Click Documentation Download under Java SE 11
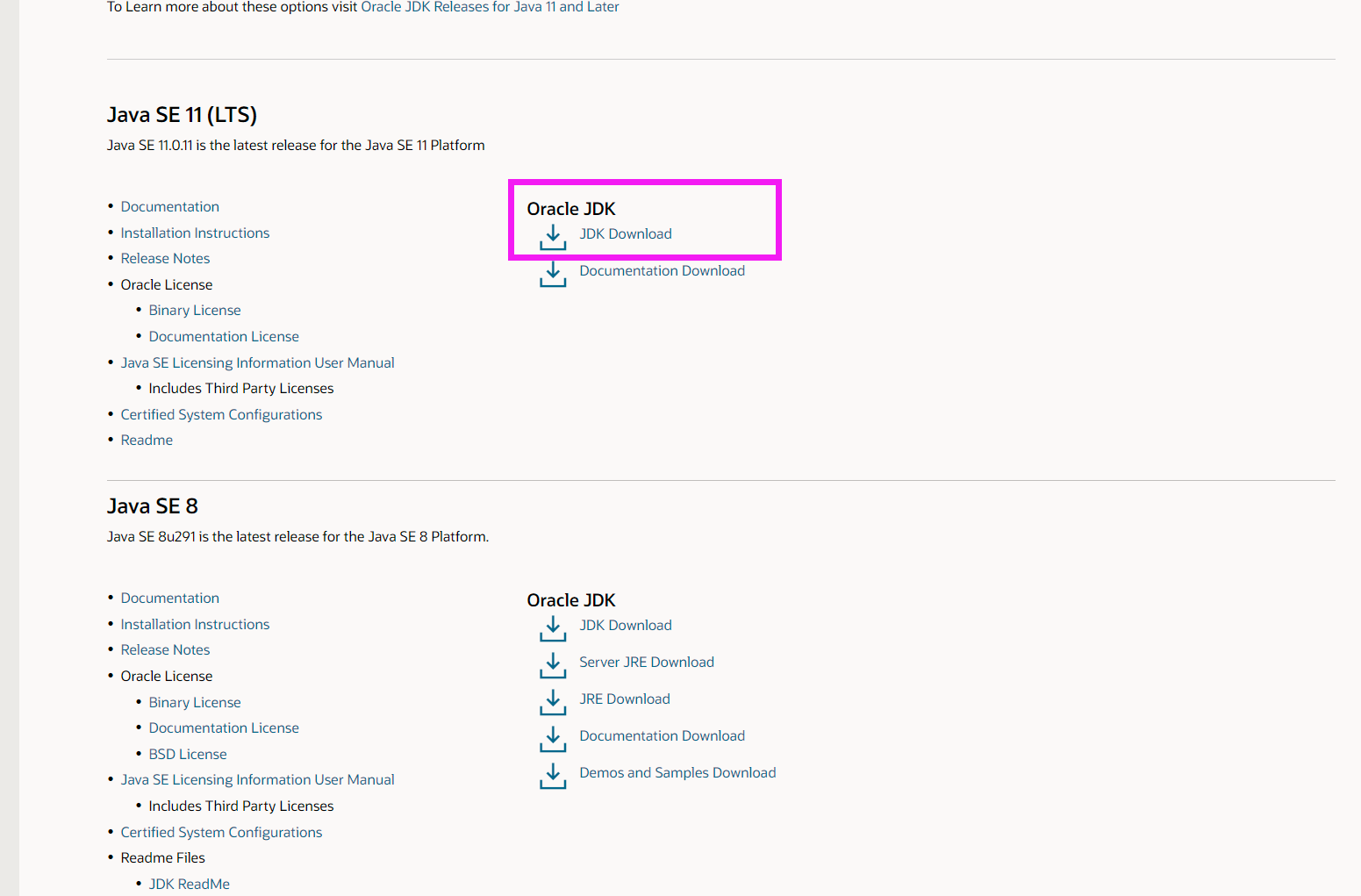The width and height of the screenshot is (1361, 896). pos(662,270)
